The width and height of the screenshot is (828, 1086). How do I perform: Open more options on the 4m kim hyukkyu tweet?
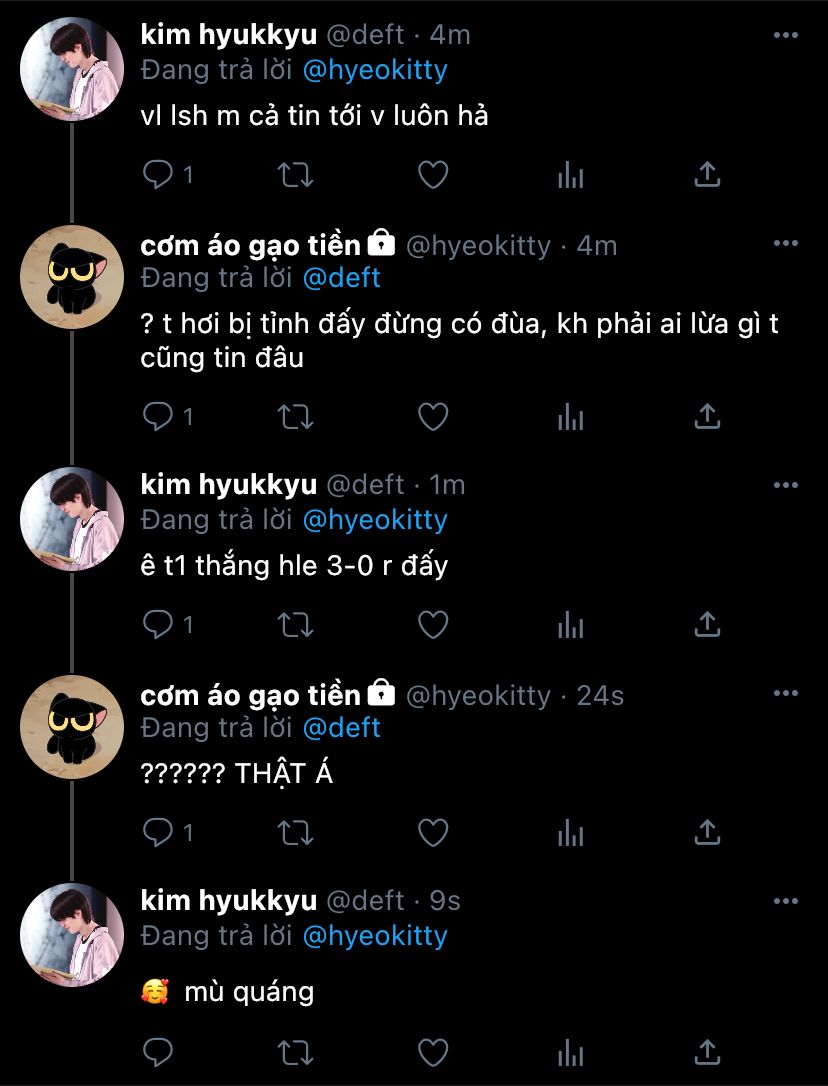(x=786, y=35)
